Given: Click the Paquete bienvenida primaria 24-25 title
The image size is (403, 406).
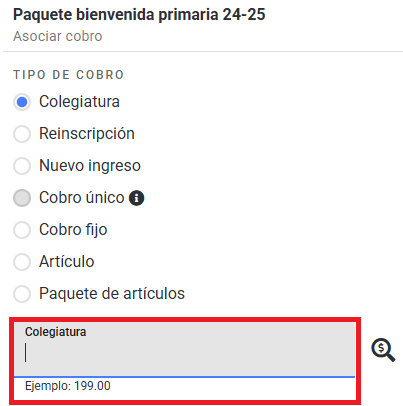Looking at the screenshot, I should (x=139, y=15).
